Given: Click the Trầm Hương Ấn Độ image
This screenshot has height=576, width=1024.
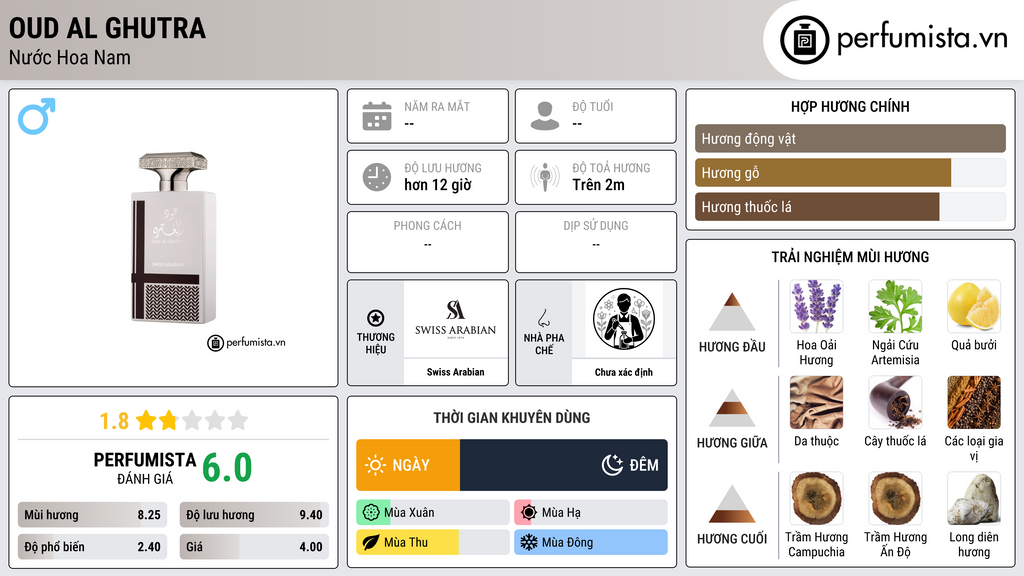Looking at the screenshot, I should (895, 498).
